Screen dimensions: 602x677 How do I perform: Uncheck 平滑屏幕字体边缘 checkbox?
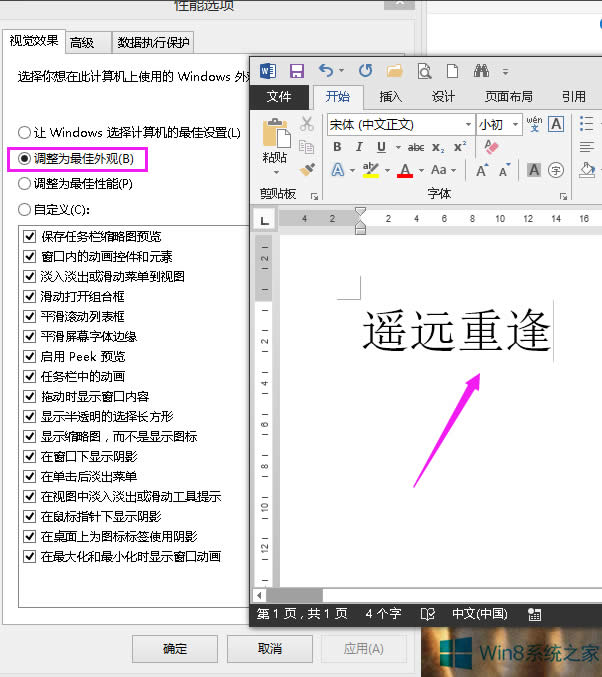(x=29, y=336)
